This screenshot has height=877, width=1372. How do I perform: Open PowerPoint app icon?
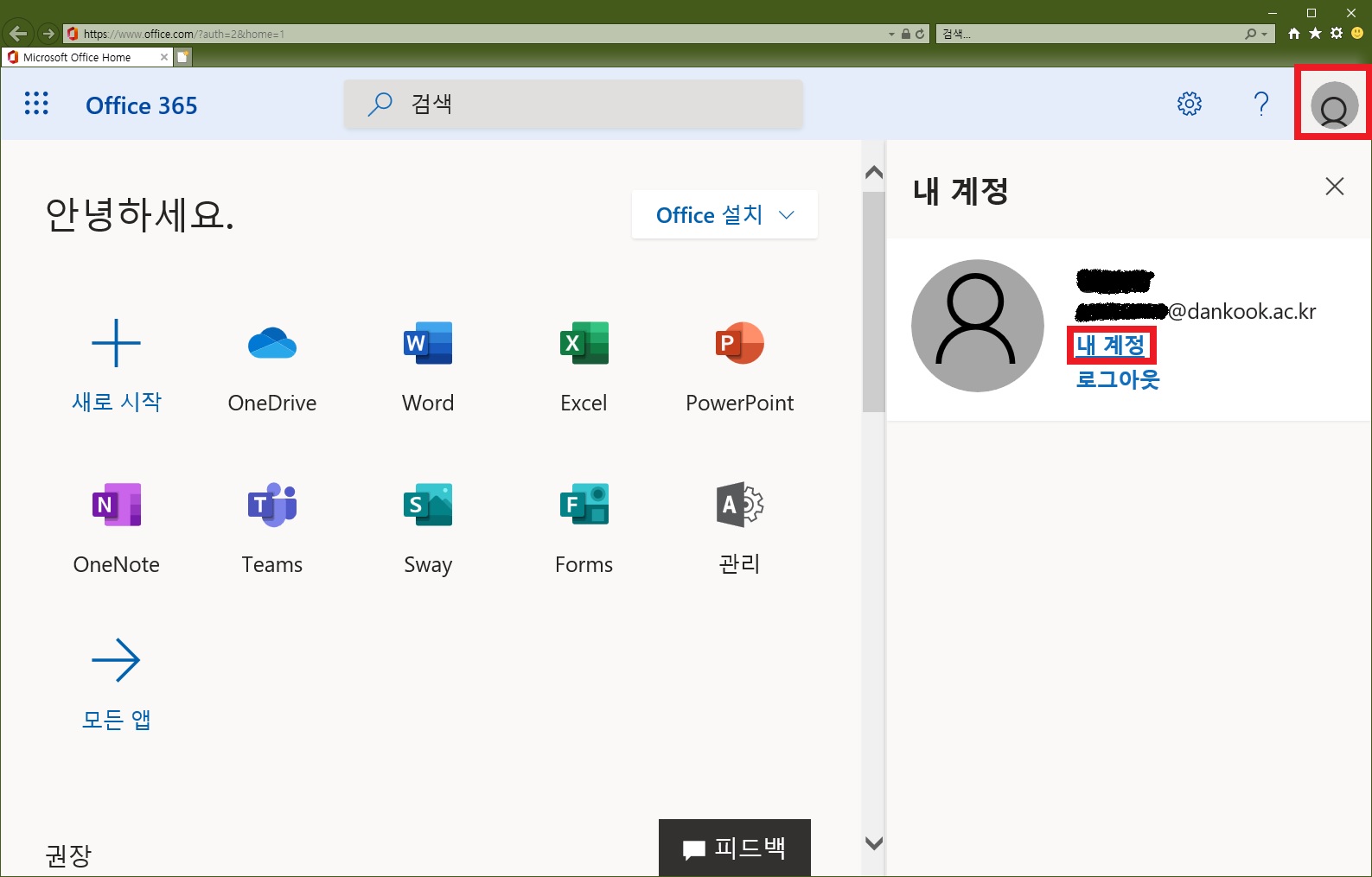coord(740,343)
